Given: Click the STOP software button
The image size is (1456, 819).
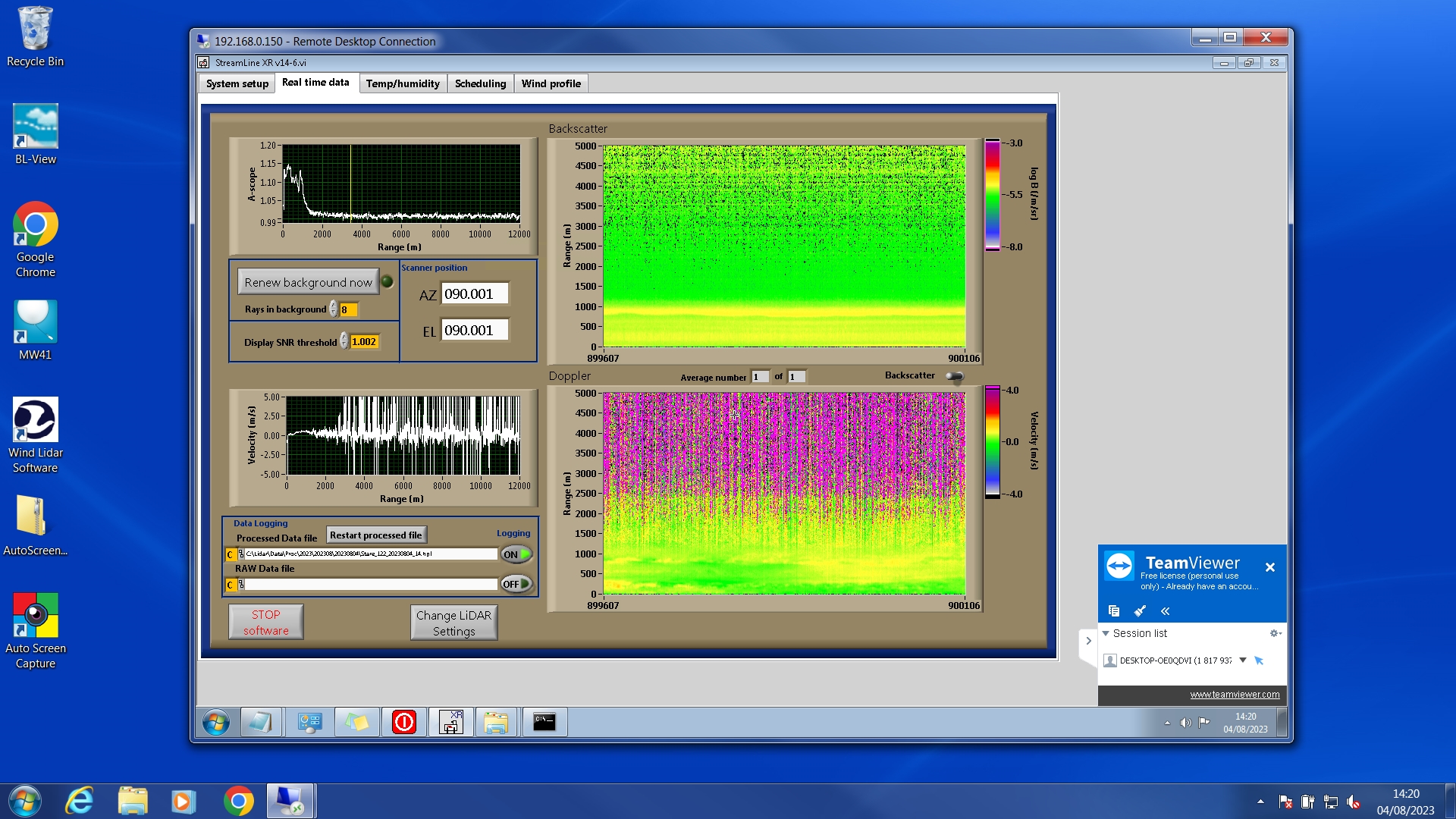Looking at the screenshot, I should point(265,623).
